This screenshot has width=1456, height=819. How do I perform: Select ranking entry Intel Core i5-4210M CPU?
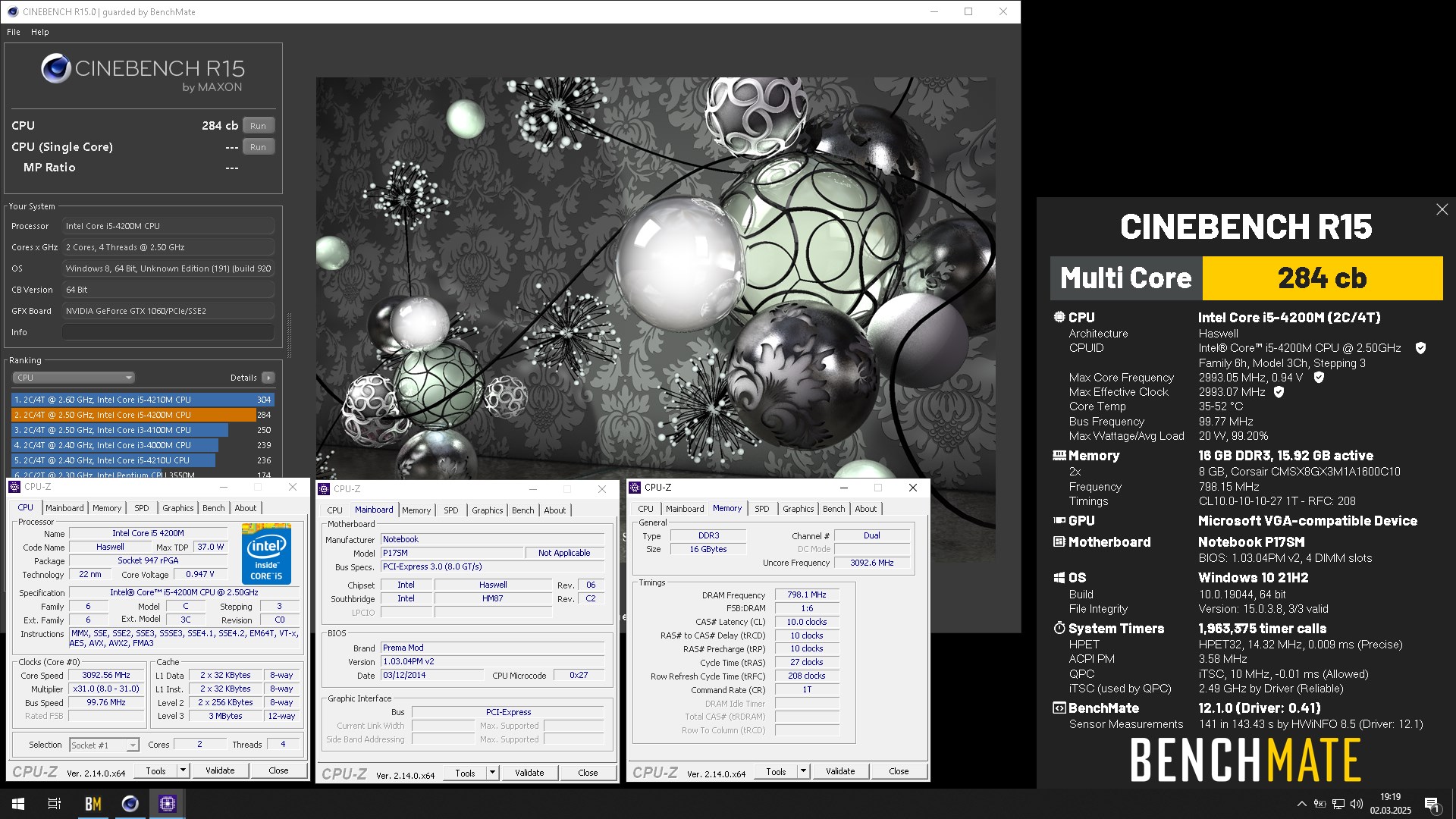(143, 400)
